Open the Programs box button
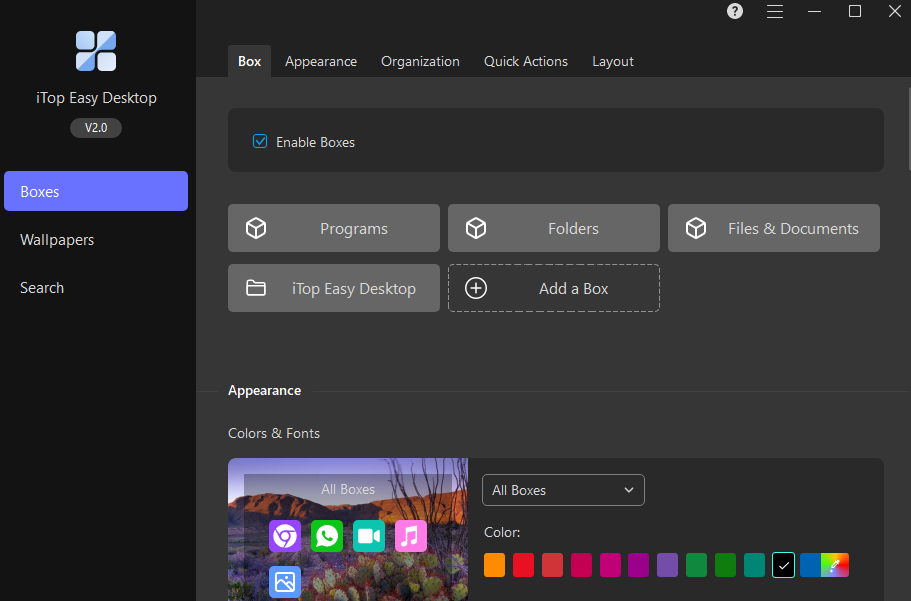This screenshot has width=911, height=601. coord(334,228)
